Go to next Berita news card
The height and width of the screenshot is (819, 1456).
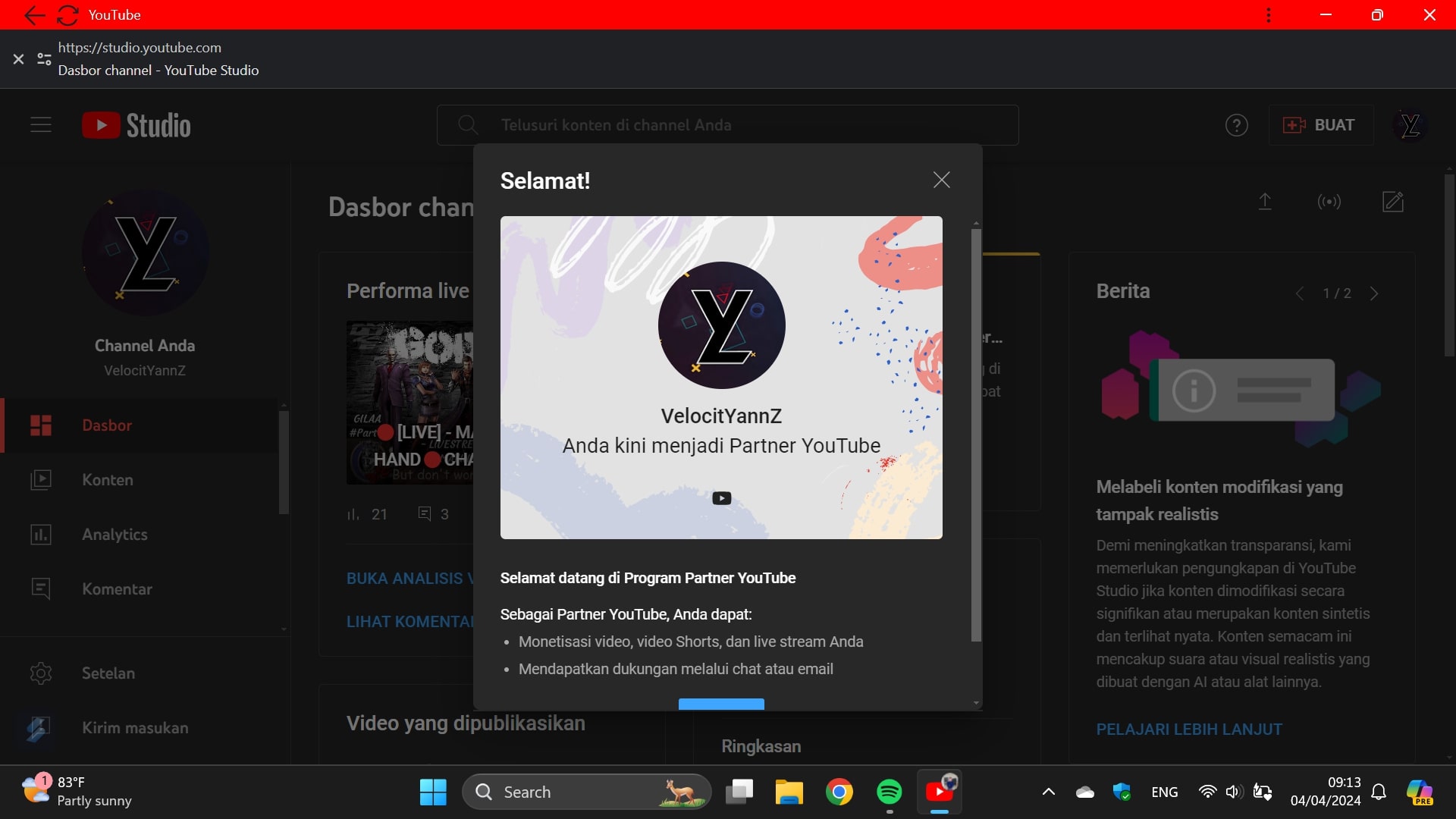[1374, 293]
